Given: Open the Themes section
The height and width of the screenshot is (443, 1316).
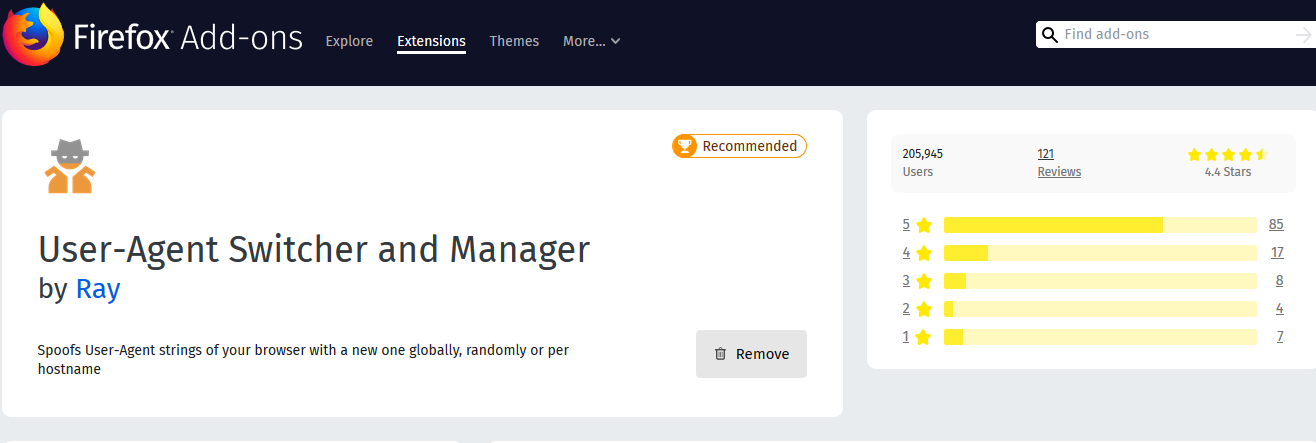Looking at the screenshot, I should (x=514, y=41).
